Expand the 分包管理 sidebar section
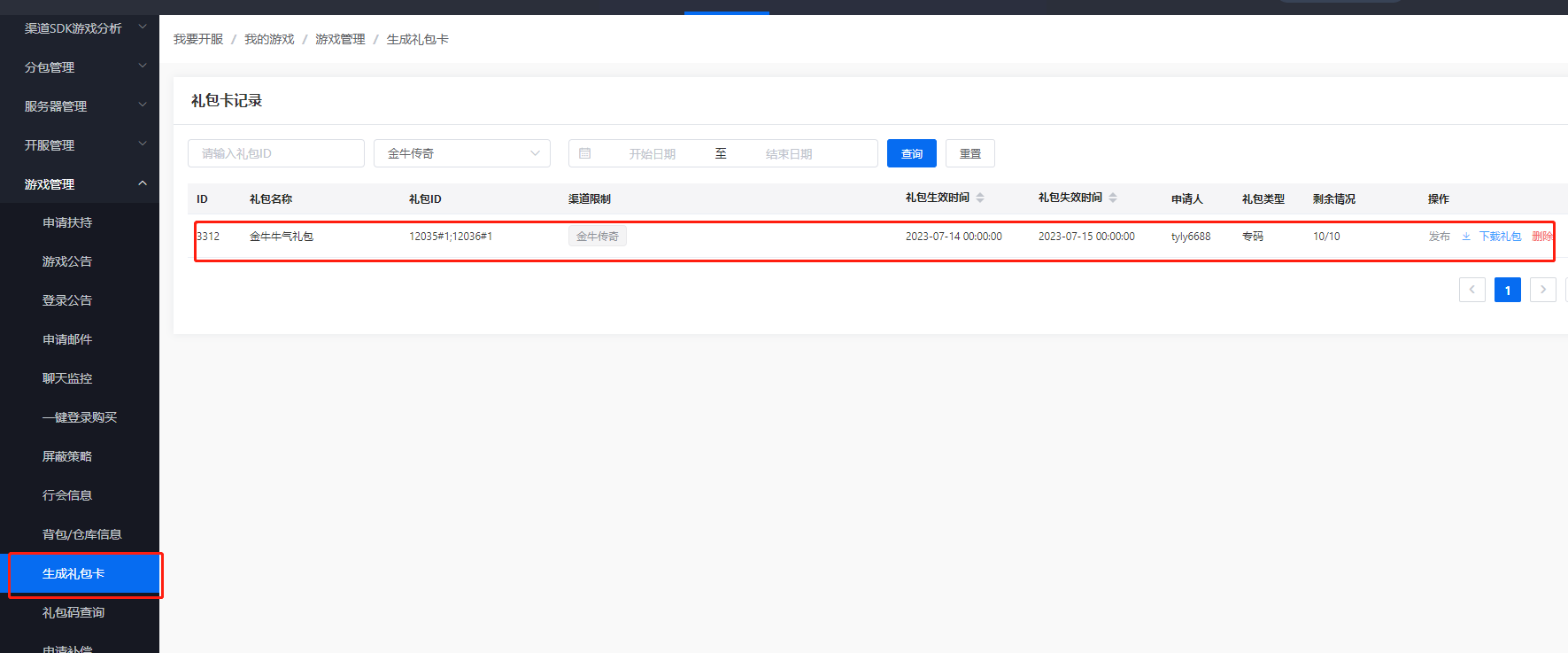Viewport: 1568px width, 653px height. click(80, 67)
